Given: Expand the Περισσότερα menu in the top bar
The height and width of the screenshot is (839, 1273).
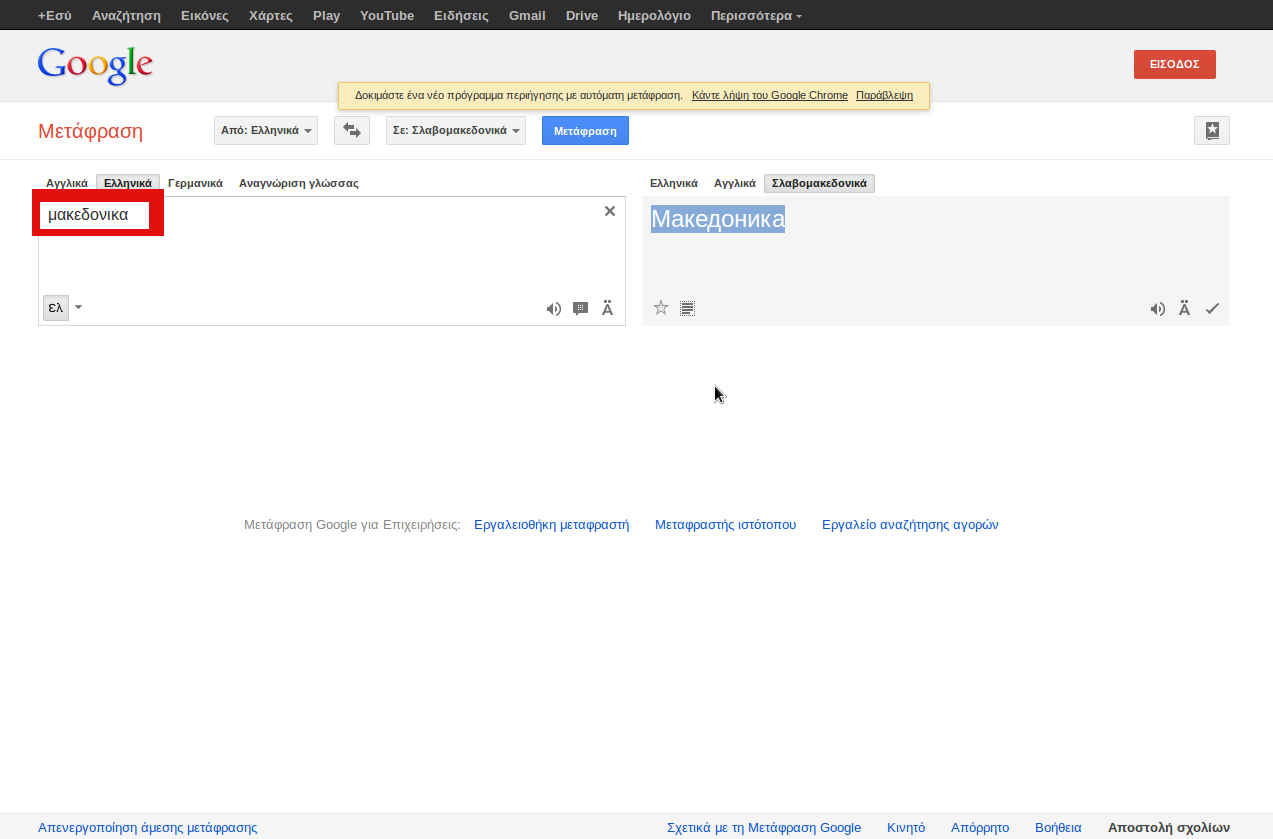Looking at the screenshot, I should 756,16.
